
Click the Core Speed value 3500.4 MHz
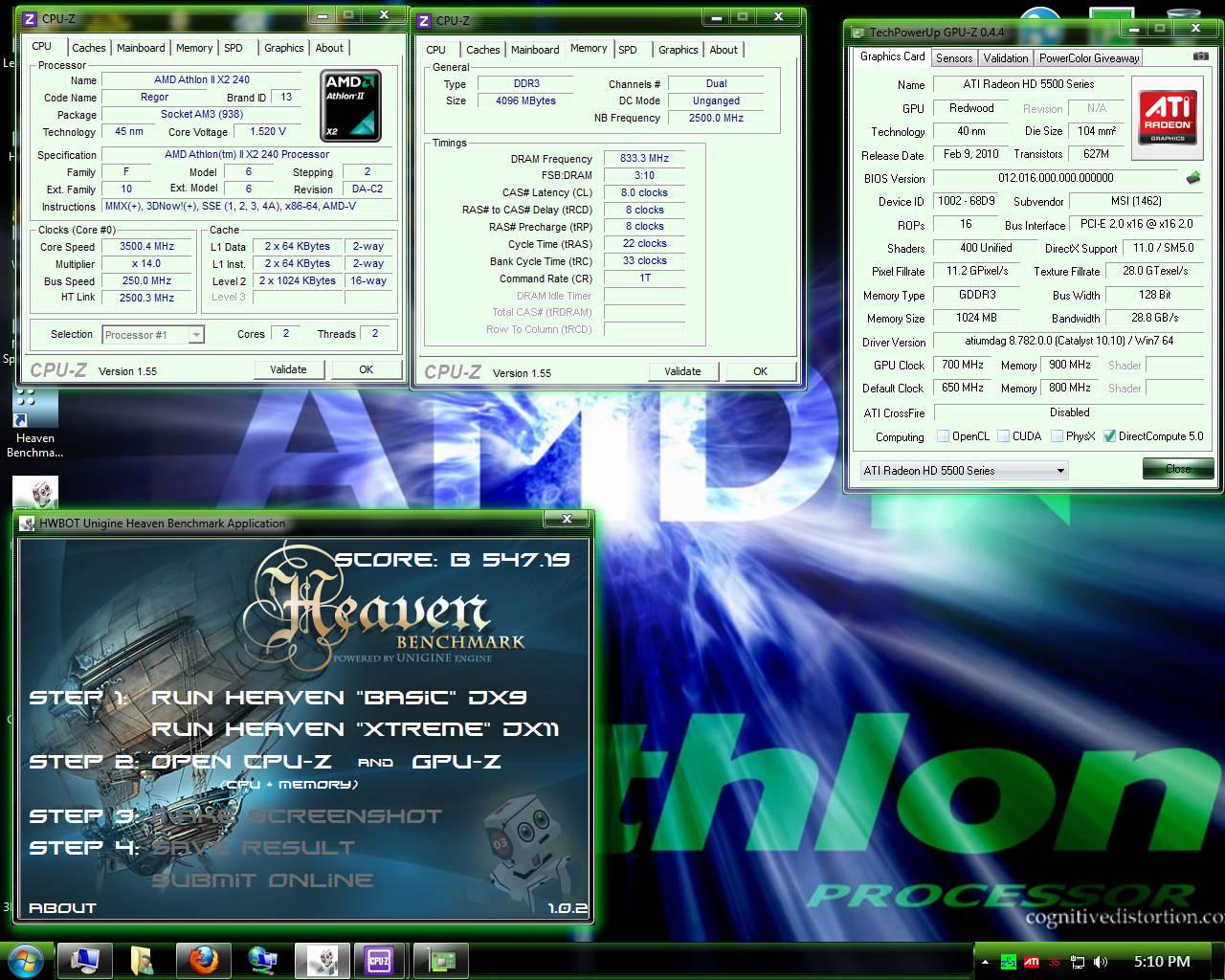(x=146, y=247)
